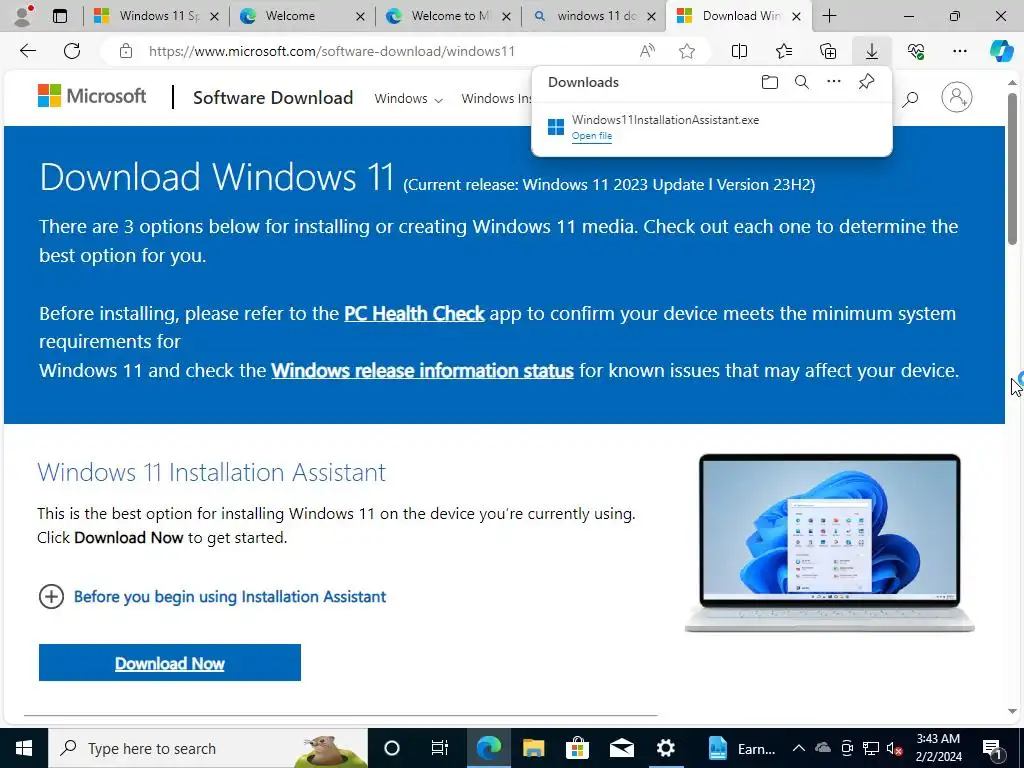1024x768 pixels.
Task: View site information lock icon
Action: point(126,51)
